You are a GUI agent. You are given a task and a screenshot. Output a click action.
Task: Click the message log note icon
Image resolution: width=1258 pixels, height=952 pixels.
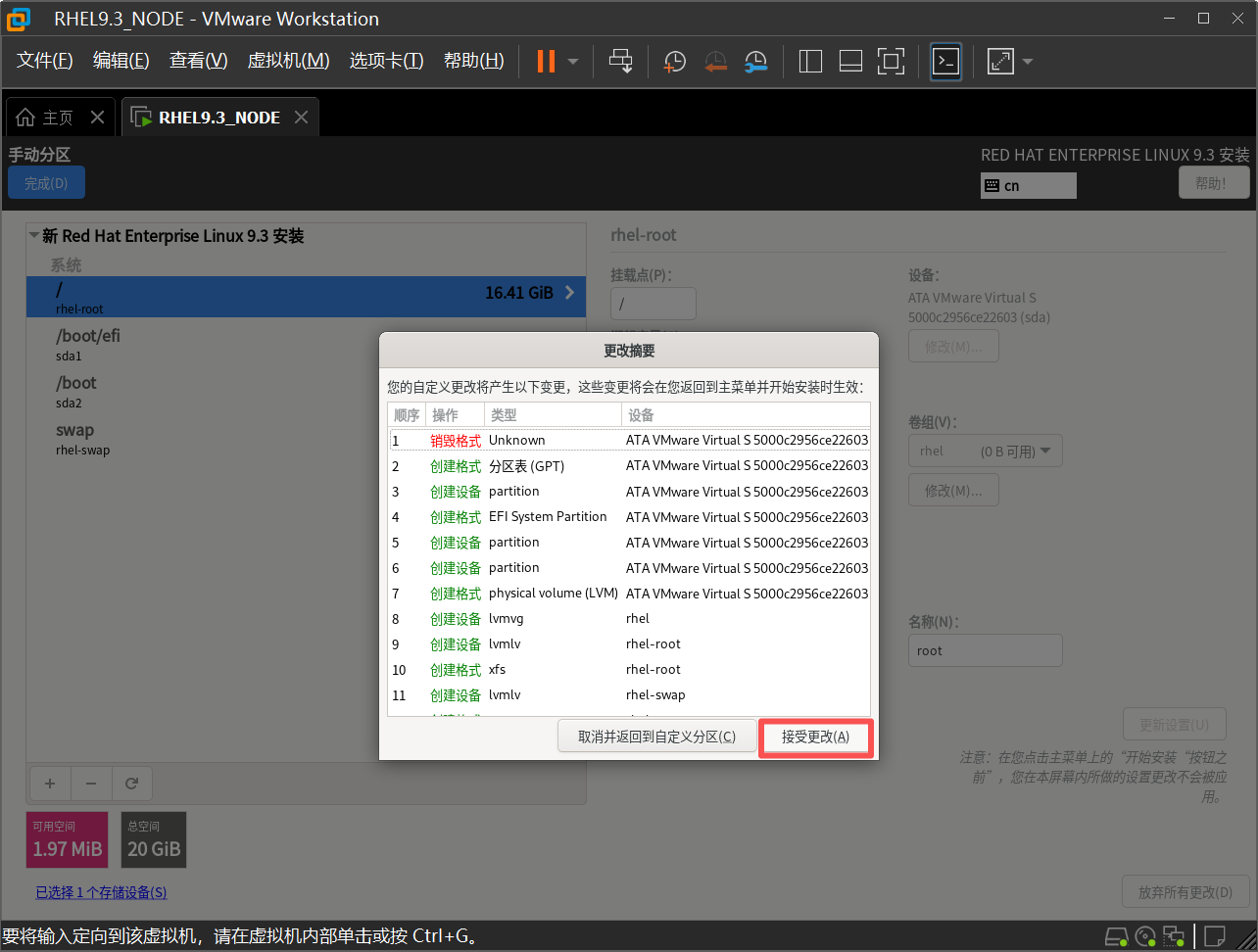pos(1215,935)
